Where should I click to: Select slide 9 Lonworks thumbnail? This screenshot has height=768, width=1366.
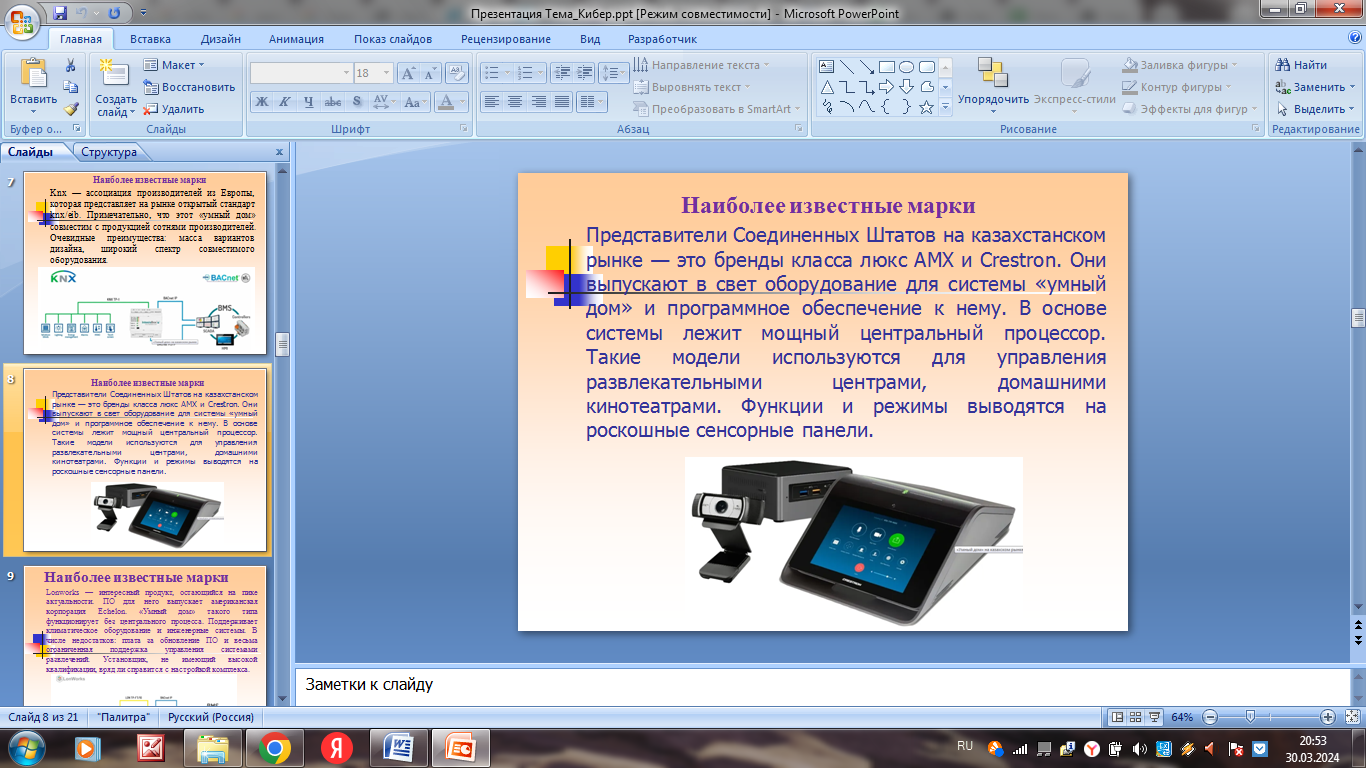[x=145, y=635]
